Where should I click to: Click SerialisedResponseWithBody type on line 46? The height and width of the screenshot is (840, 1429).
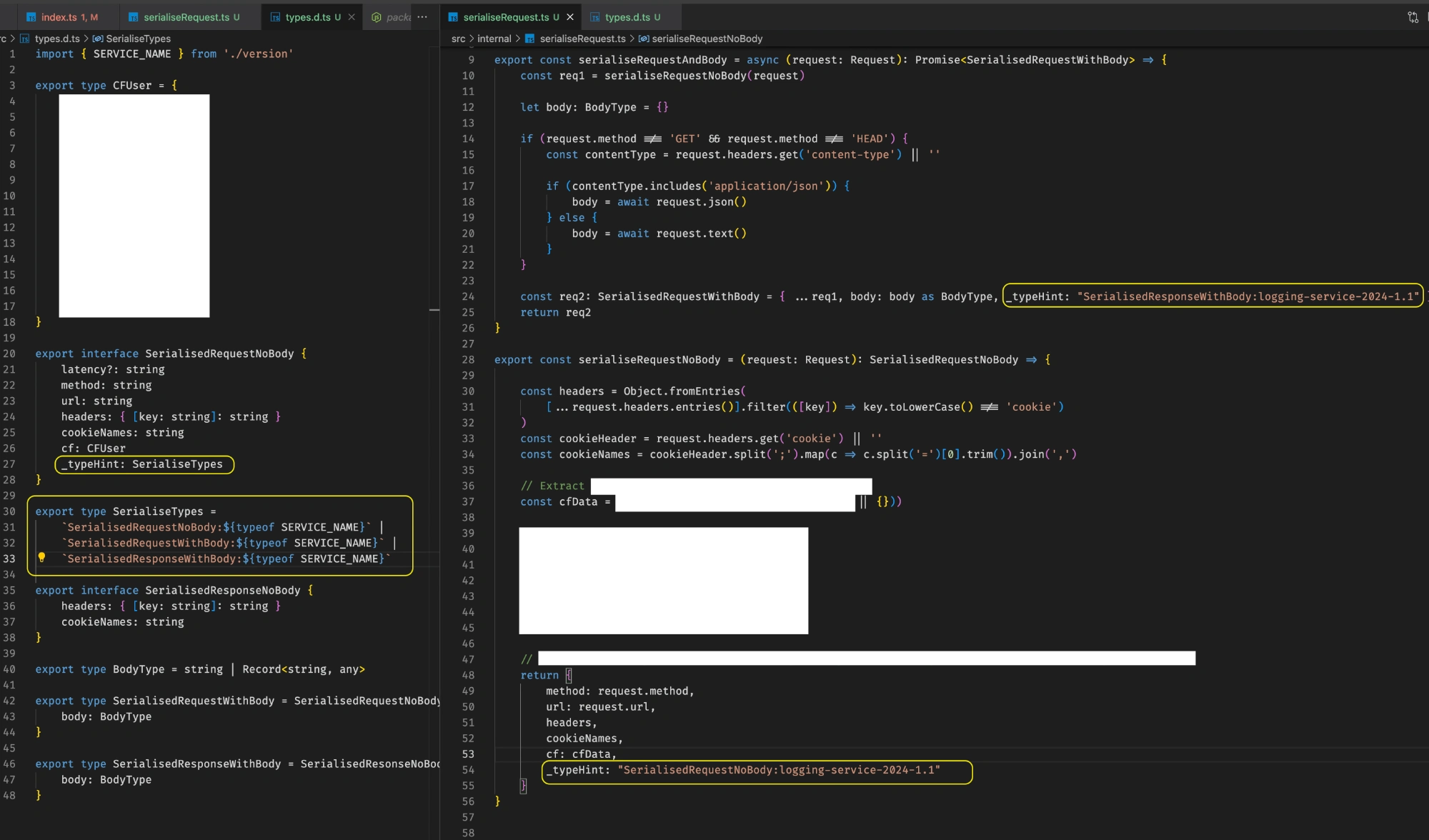(x=196, y=764)
